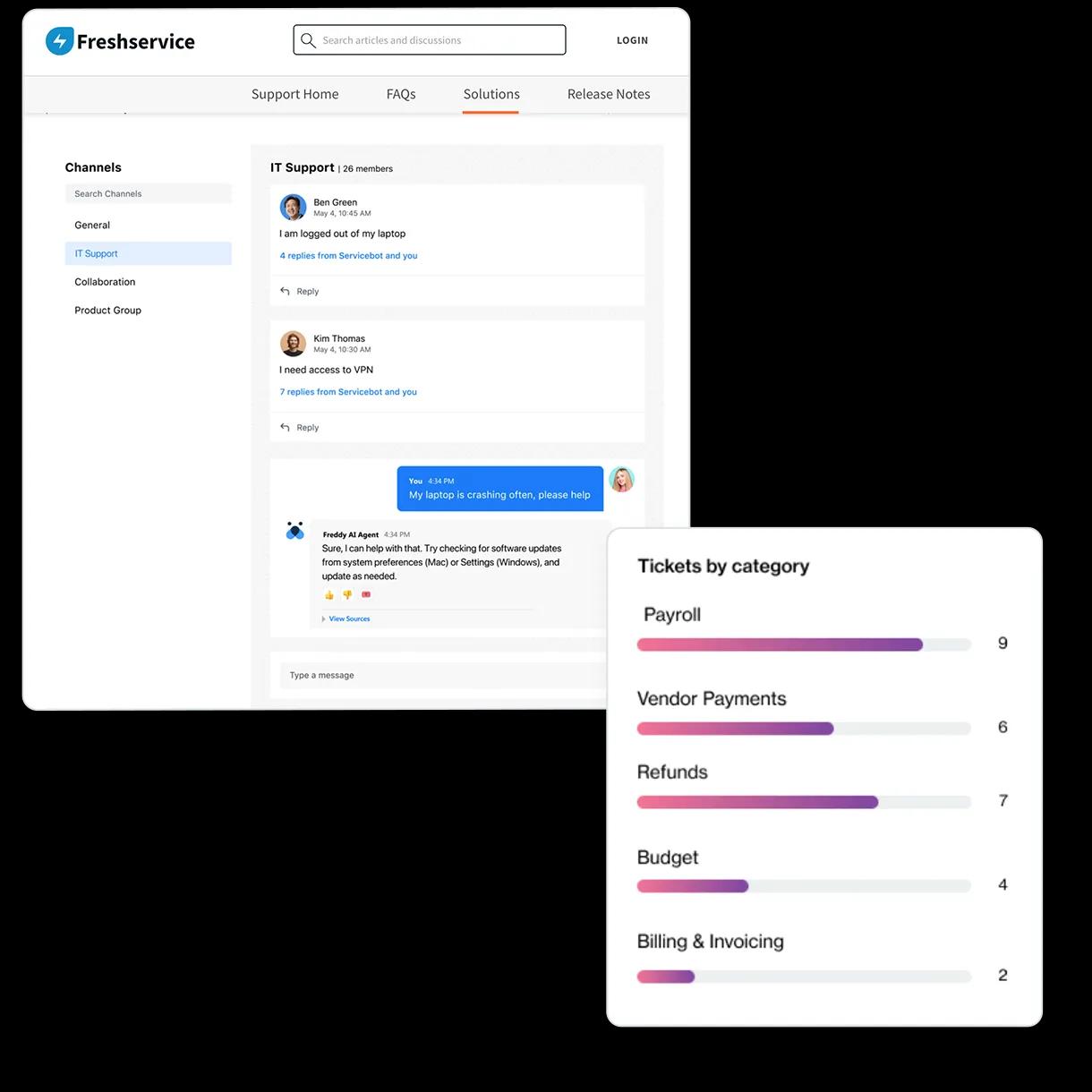The height and width of the screenshot is (1092, 1092).
Task: Click the 'Budget' category label
Action: pos(668,857)
